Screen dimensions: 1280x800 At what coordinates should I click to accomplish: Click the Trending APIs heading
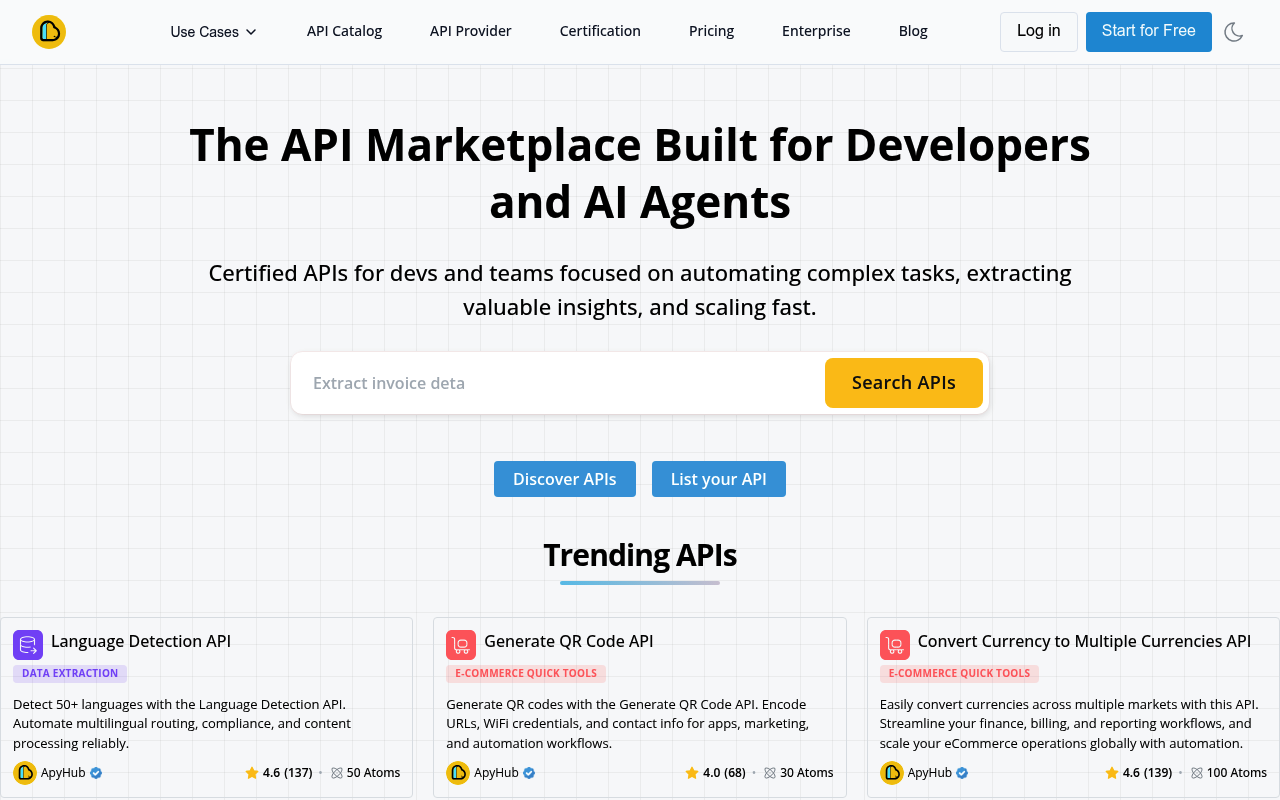tap(640, 555)
